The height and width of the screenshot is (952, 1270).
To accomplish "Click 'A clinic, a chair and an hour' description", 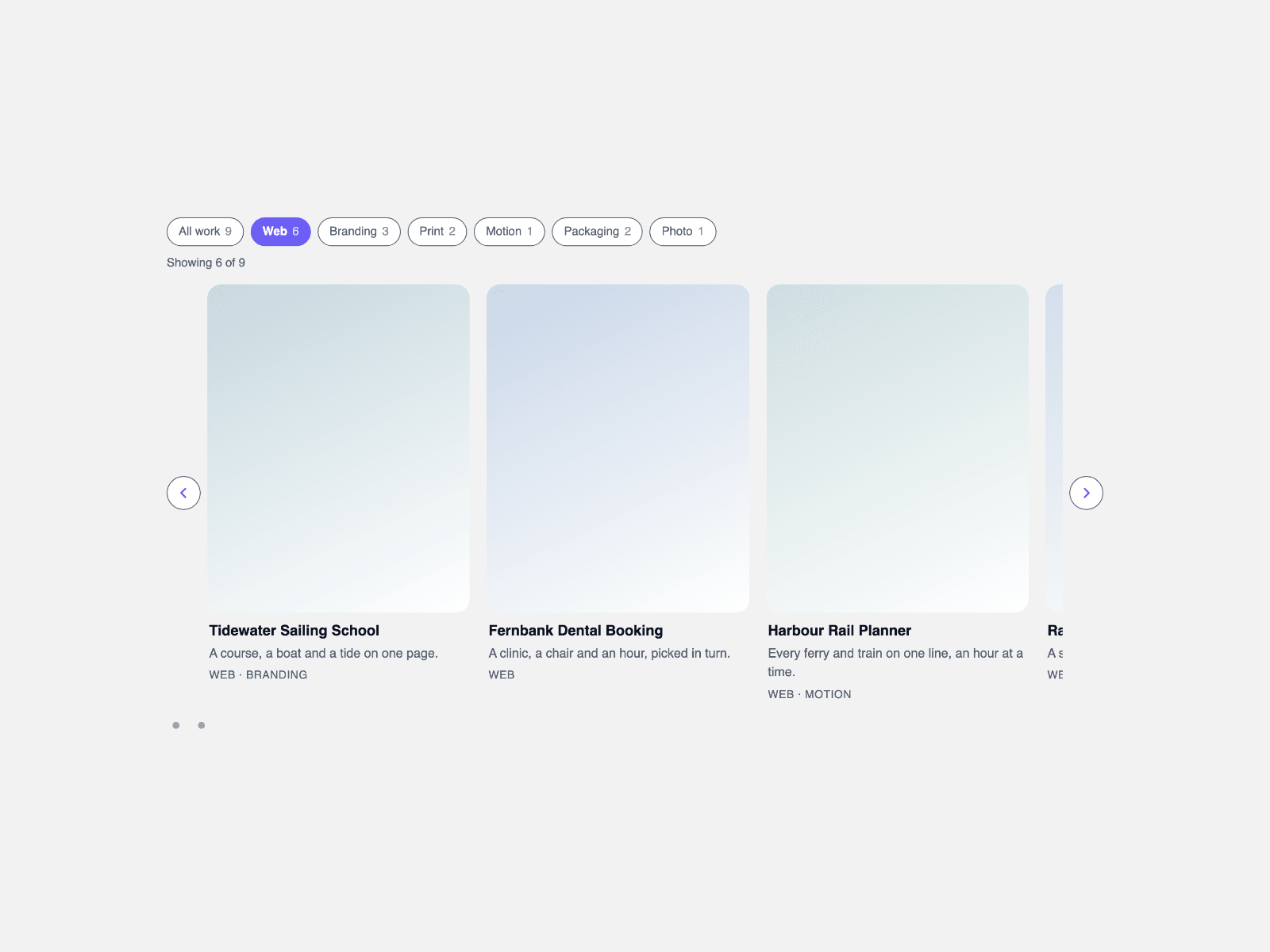I will (609, 653).
